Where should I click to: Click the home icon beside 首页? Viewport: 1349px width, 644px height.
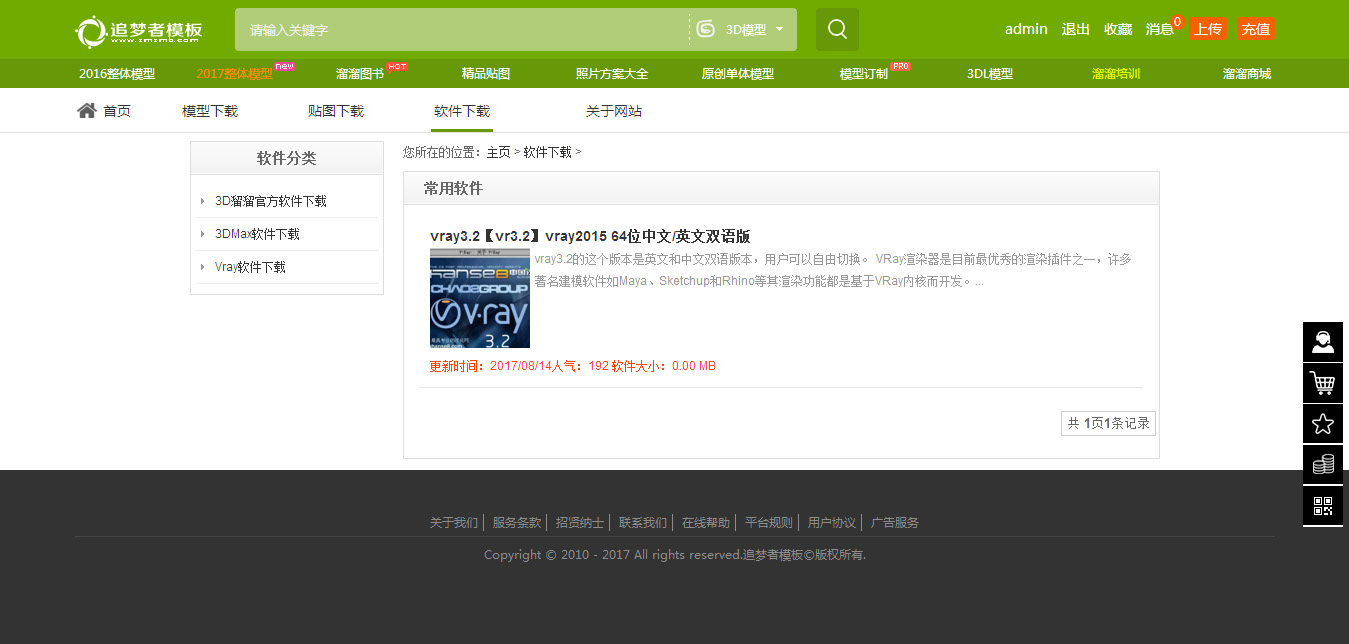[87, 111]
